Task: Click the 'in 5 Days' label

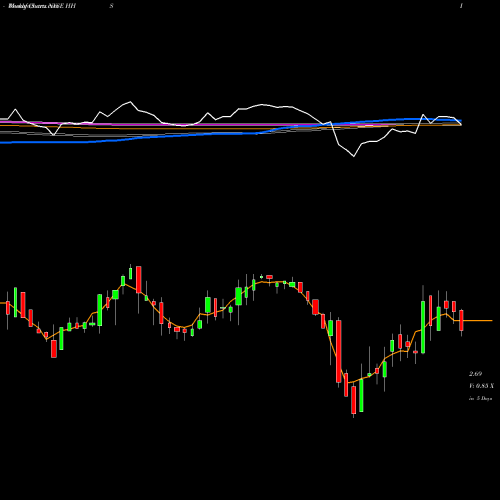Action: coord(480,398)
